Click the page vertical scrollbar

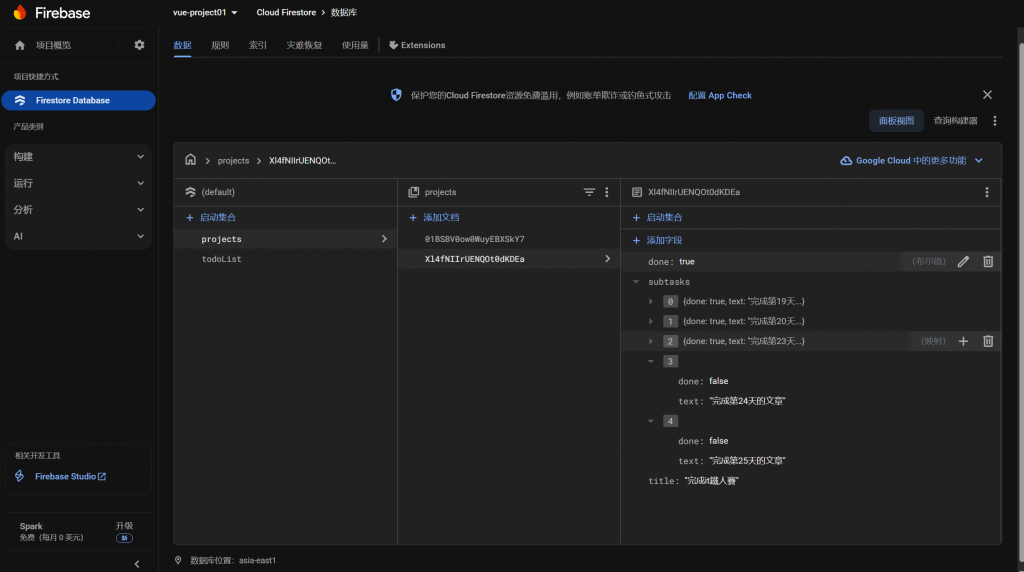point(1019,300)
